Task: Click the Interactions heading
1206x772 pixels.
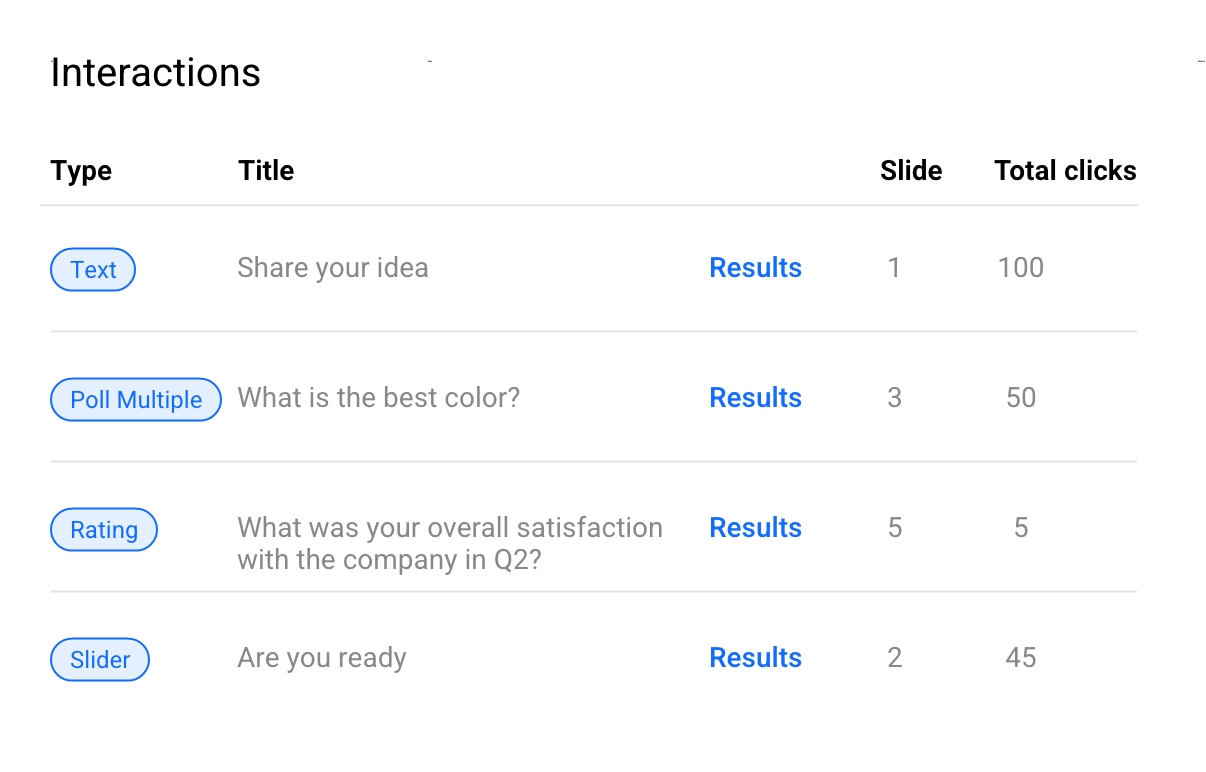Action: [155, 73]
